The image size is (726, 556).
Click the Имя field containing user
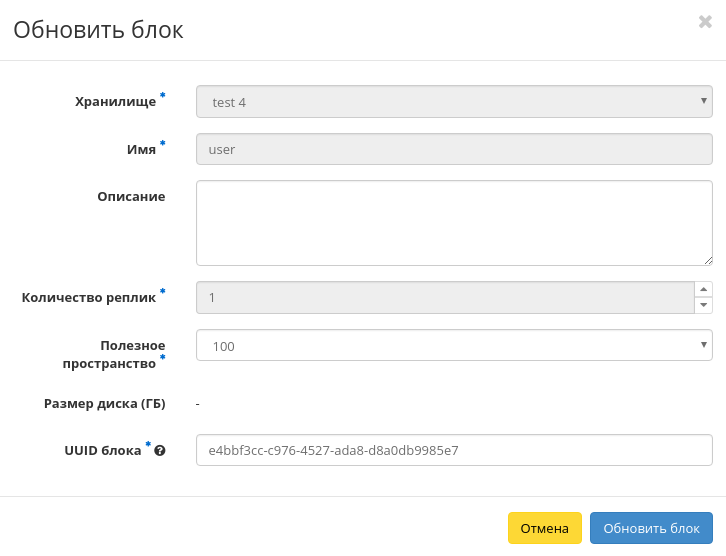tap(454, 150)
